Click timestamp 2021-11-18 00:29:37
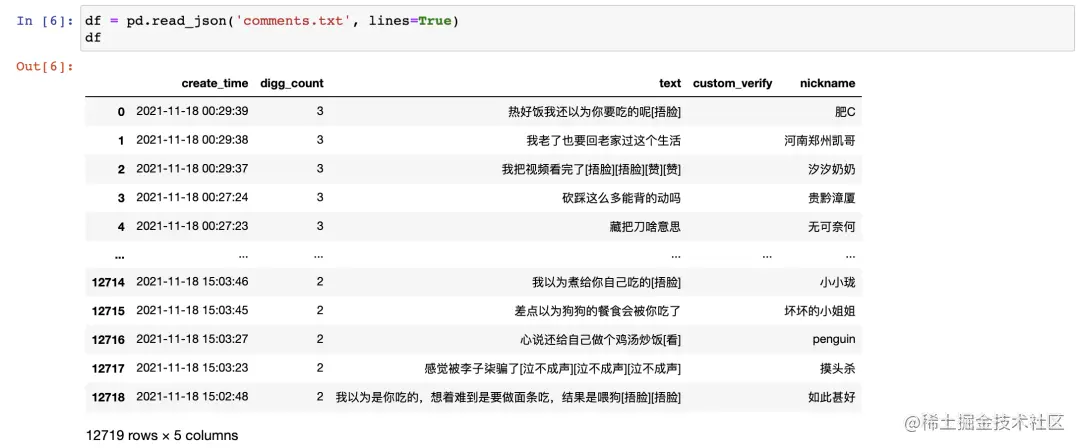This screenshot has height=448, width=1080. pos(192,169)
